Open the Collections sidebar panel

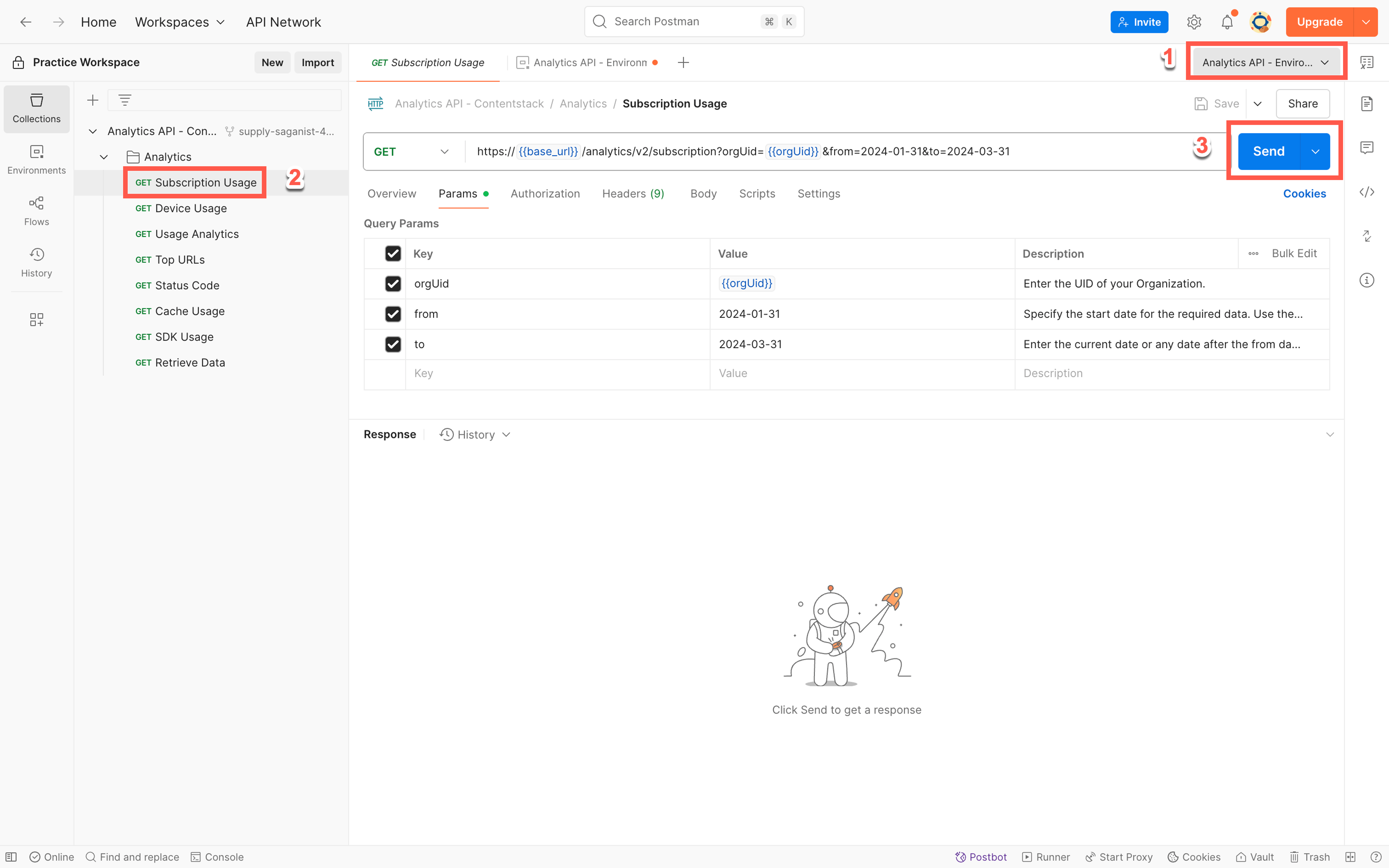click(36, 109)
